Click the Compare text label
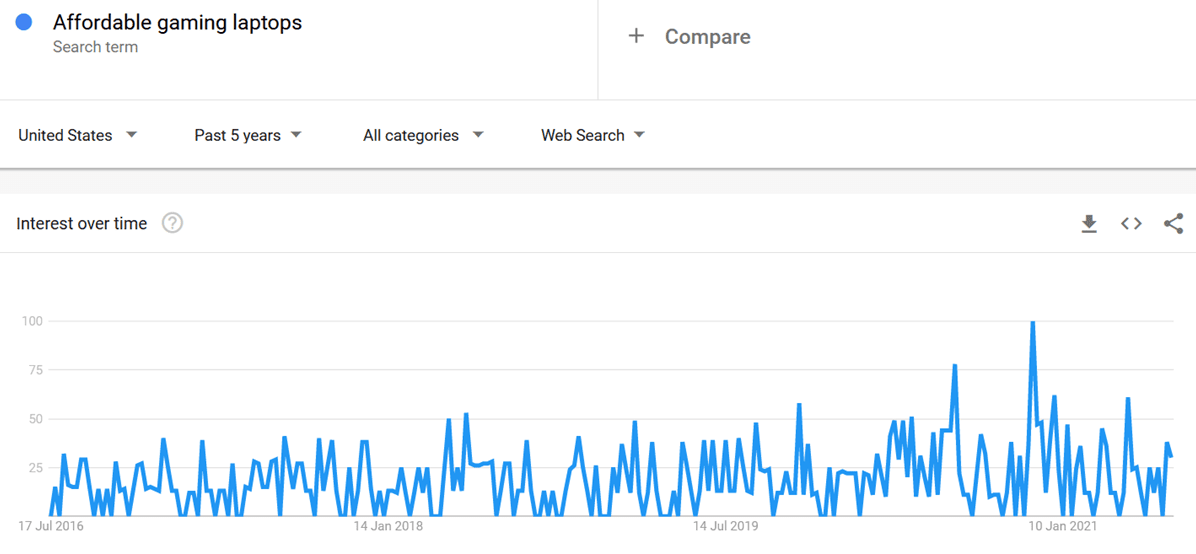This screenshot has height=554, width=1196. 707,37
